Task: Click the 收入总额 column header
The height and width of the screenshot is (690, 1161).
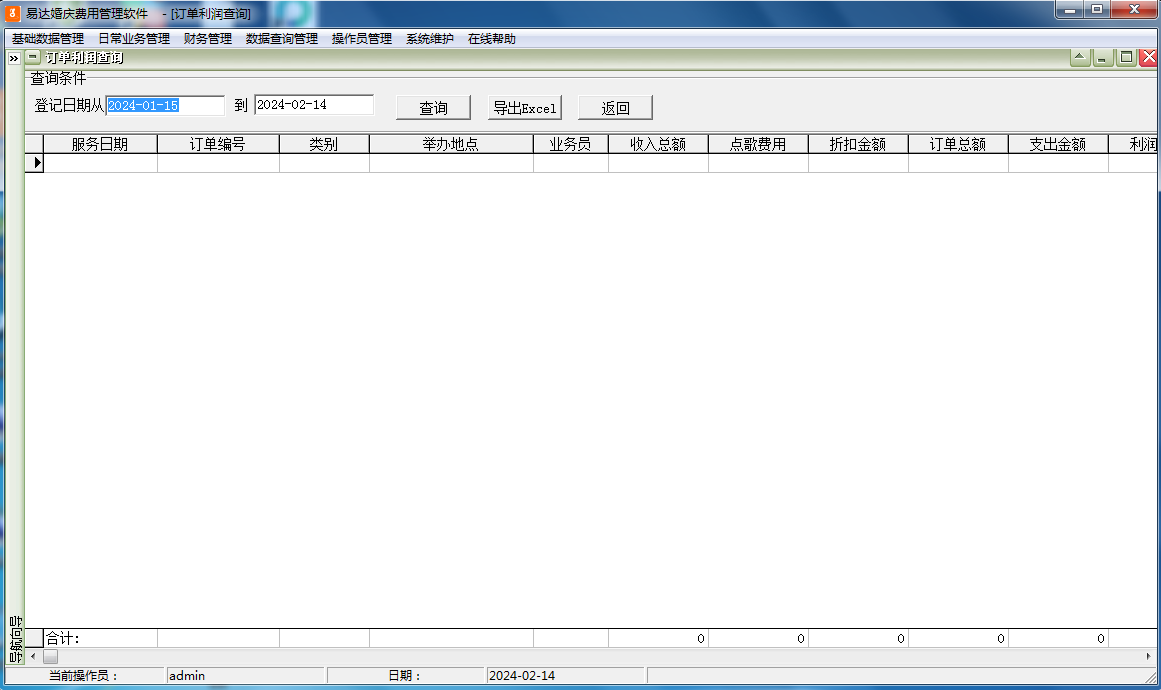Action: click(x=658, y=144)
